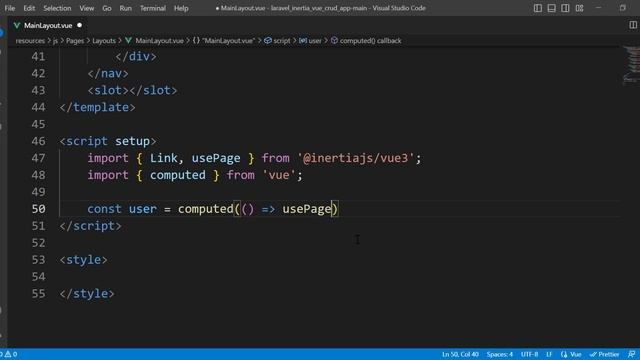The image size is (640, 360).
Task: Select the MainLayout.vue editor tab
Action: [x=48, y=25]
